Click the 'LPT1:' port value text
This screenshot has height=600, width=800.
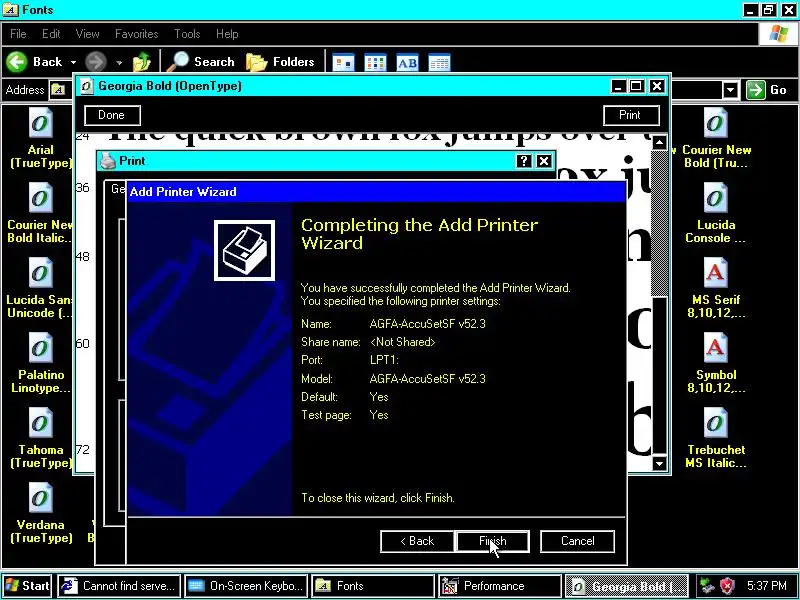coord(384,360)
